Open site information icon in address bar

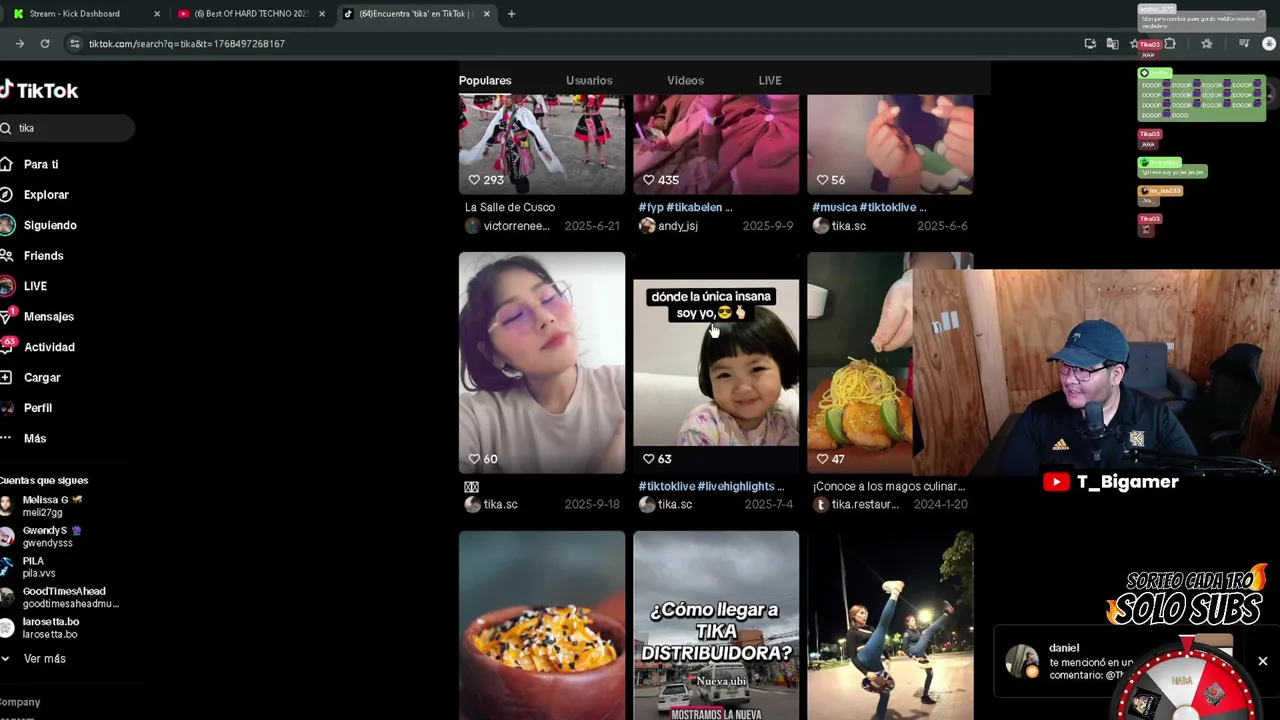(74, 44)
